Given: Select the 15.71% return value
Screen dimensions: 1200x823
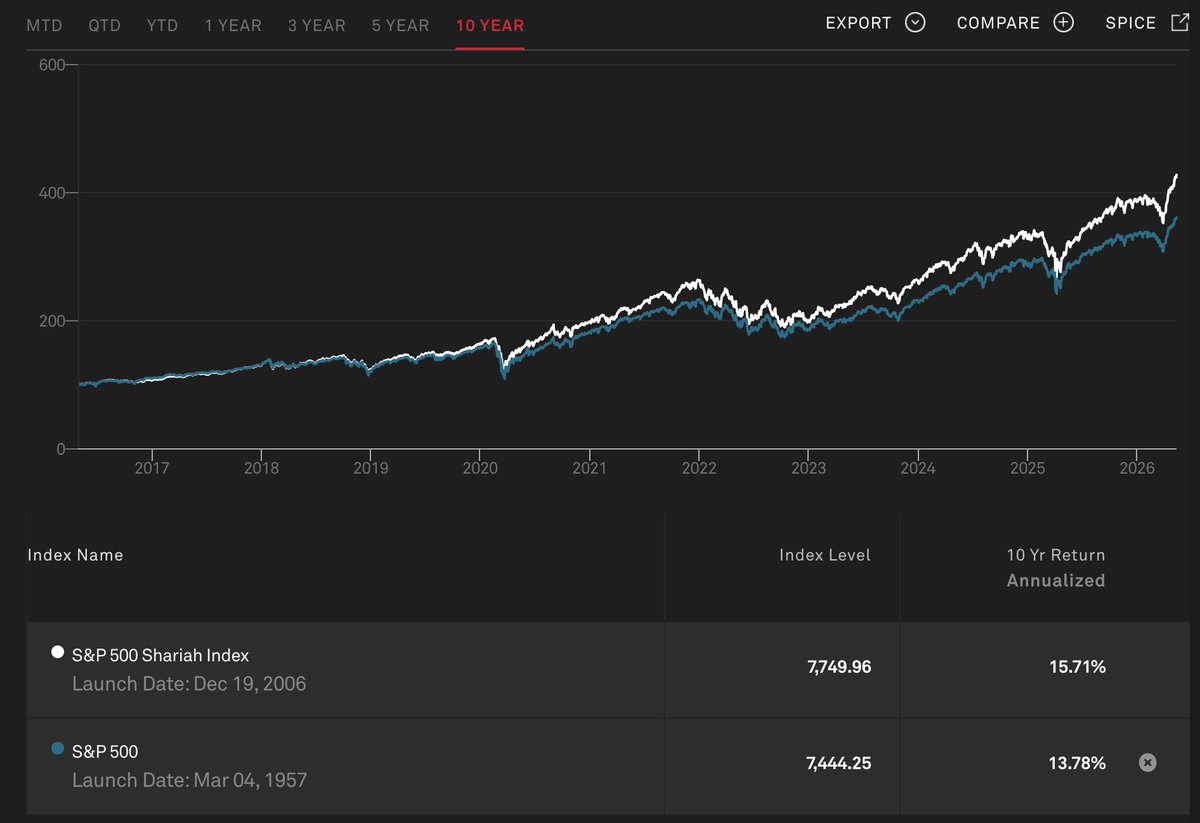Looking at the screenshot, I should click(1078, 667).
